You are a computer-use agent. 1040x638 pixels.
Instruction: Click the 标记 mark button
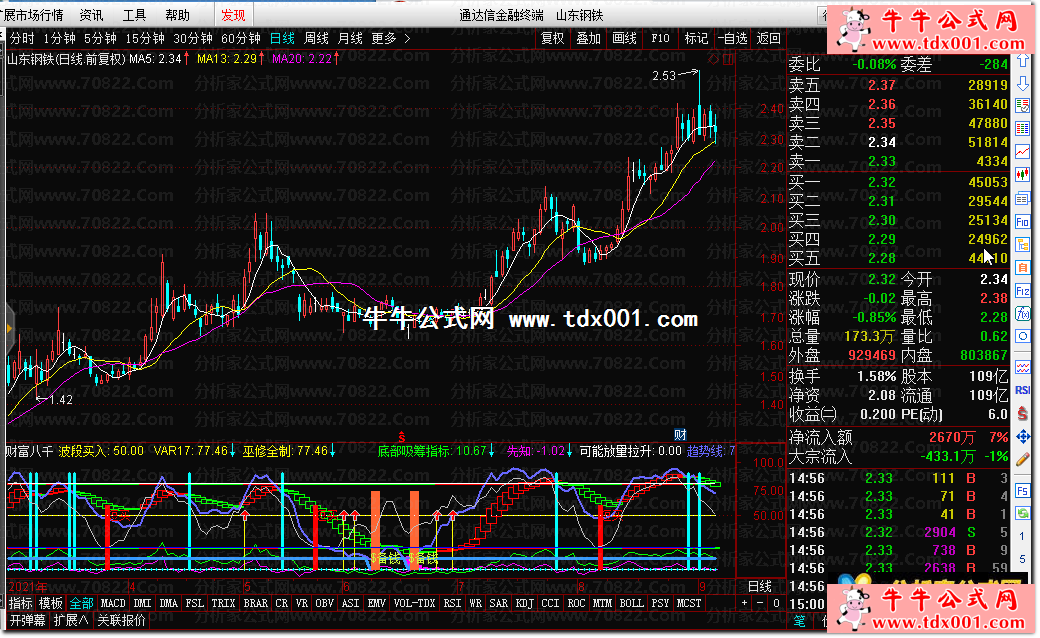[696, 38]
